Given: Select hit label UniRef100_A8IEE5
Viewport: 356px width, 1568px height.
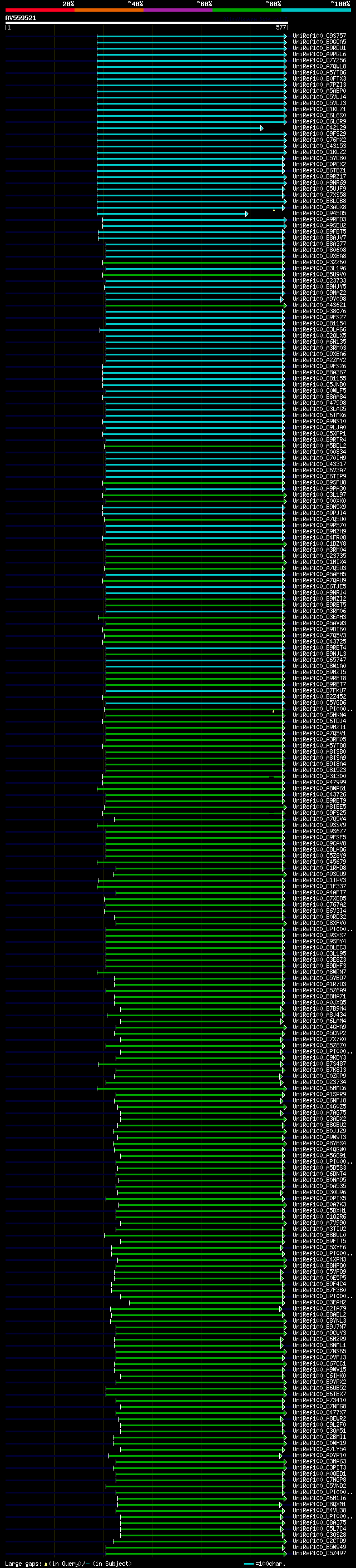Looking at the screenshot, I should (319, 807).
